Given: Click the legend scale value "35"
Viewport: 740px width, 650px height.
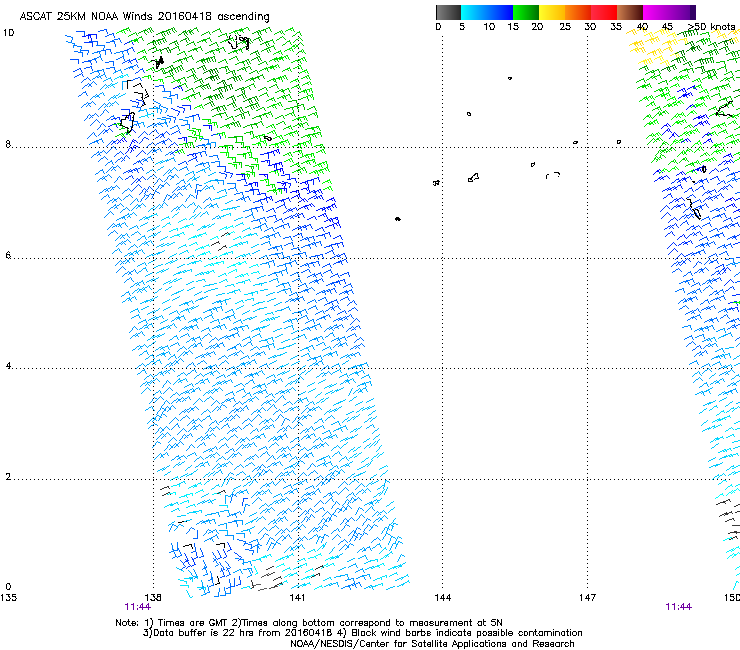Looking at the screenshot, I should 616,27.
